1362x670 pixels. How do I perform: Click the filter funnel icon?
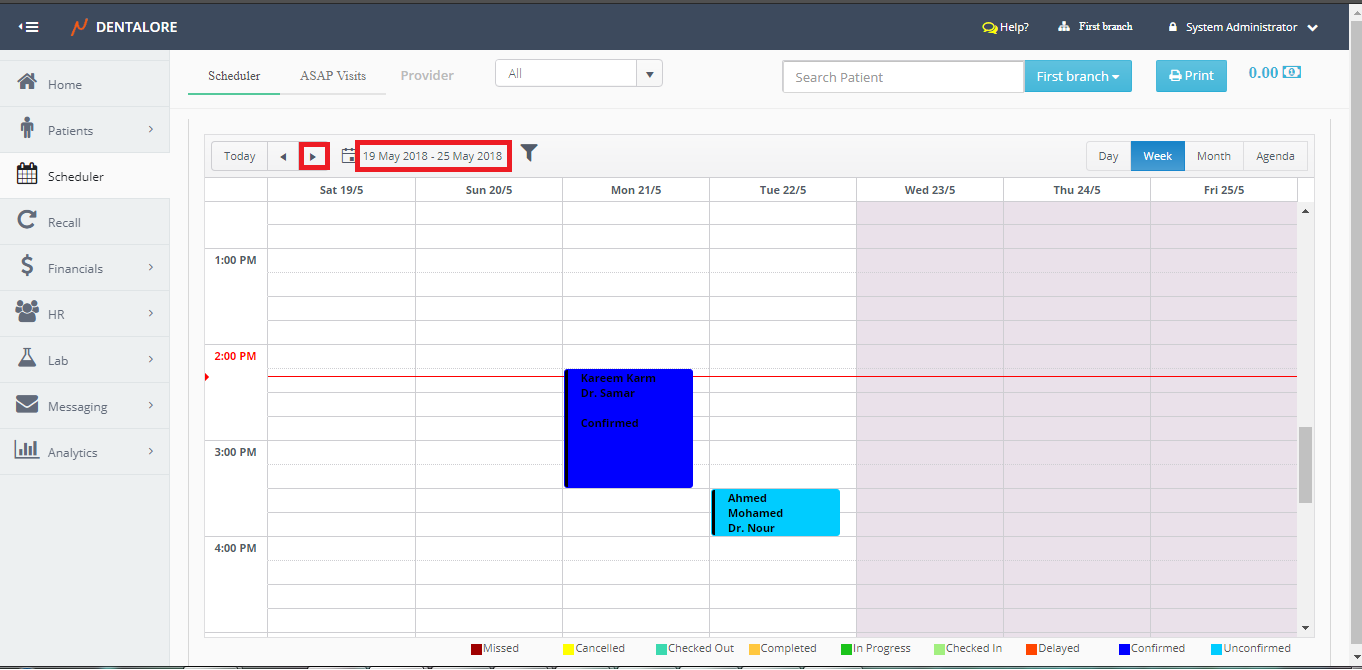point(529,153)
